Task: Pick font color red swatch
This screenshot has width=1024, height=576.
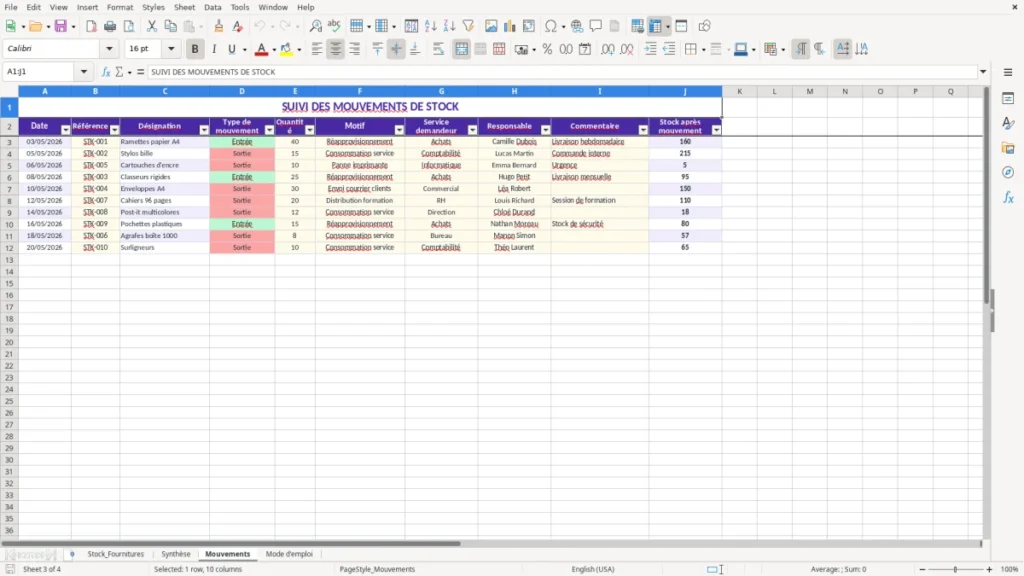Action: 261,49
